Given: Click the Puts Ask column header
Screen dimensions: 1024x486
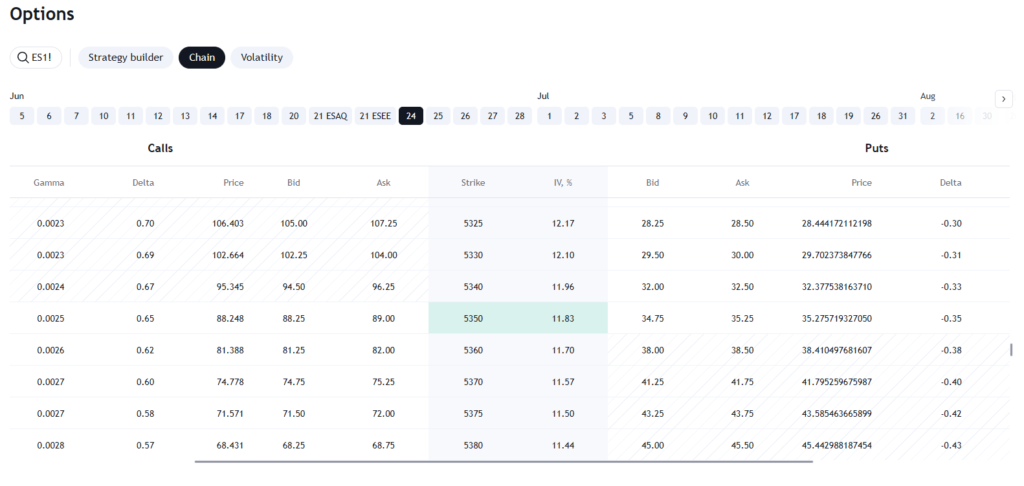Looking at the screenshot, I should [743, 183].
